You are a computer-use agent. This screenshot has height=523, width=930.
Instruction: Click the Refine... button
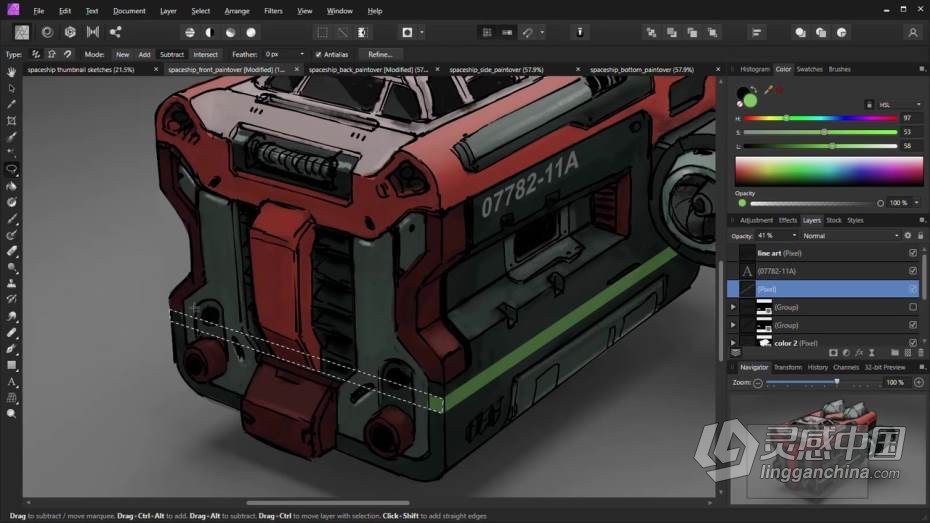[x=380, y=55]
